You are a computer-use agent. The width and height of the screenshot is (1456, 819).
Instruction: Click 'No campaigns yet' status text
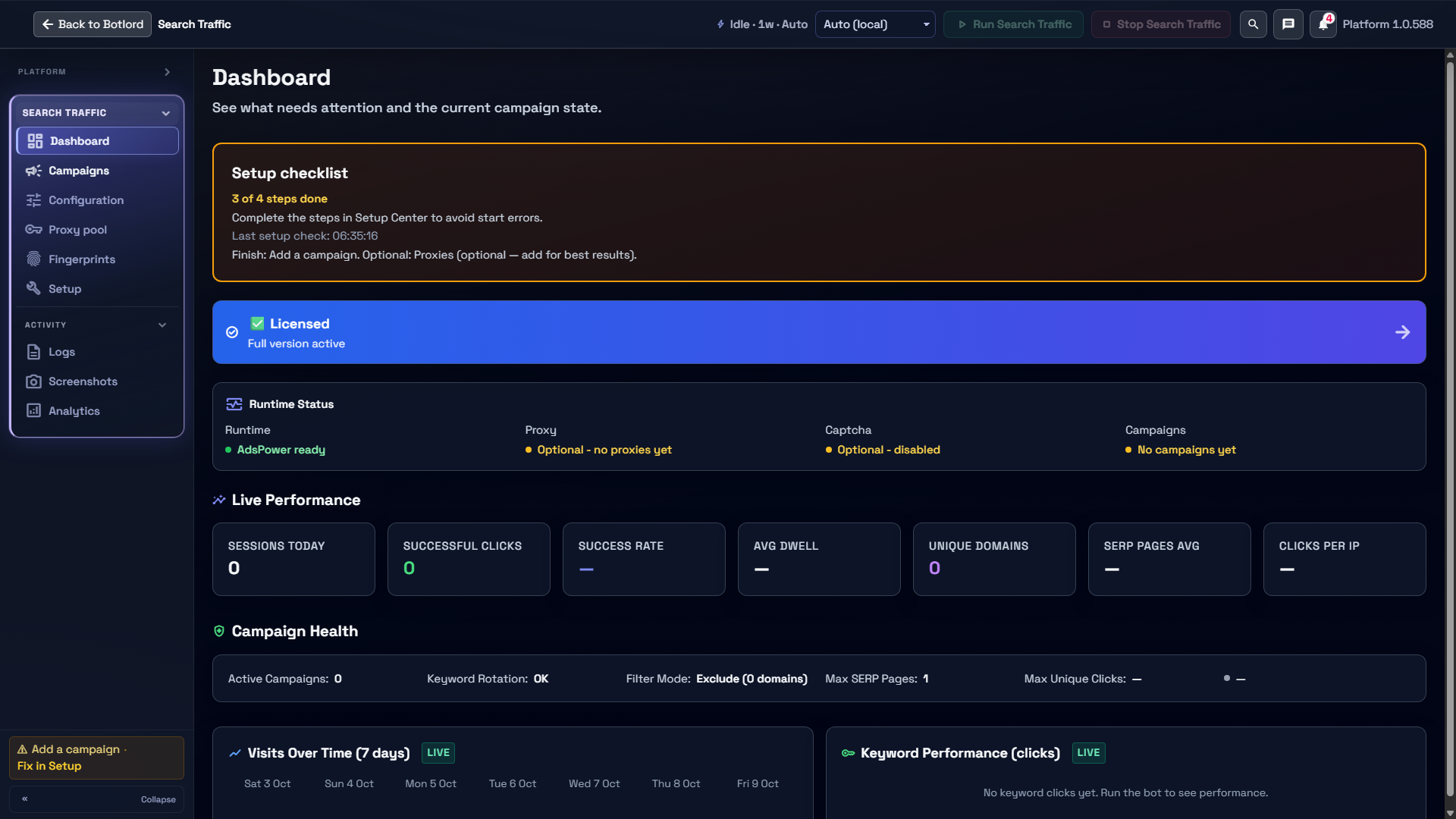pyautogui.click(x=1186, y=450)
